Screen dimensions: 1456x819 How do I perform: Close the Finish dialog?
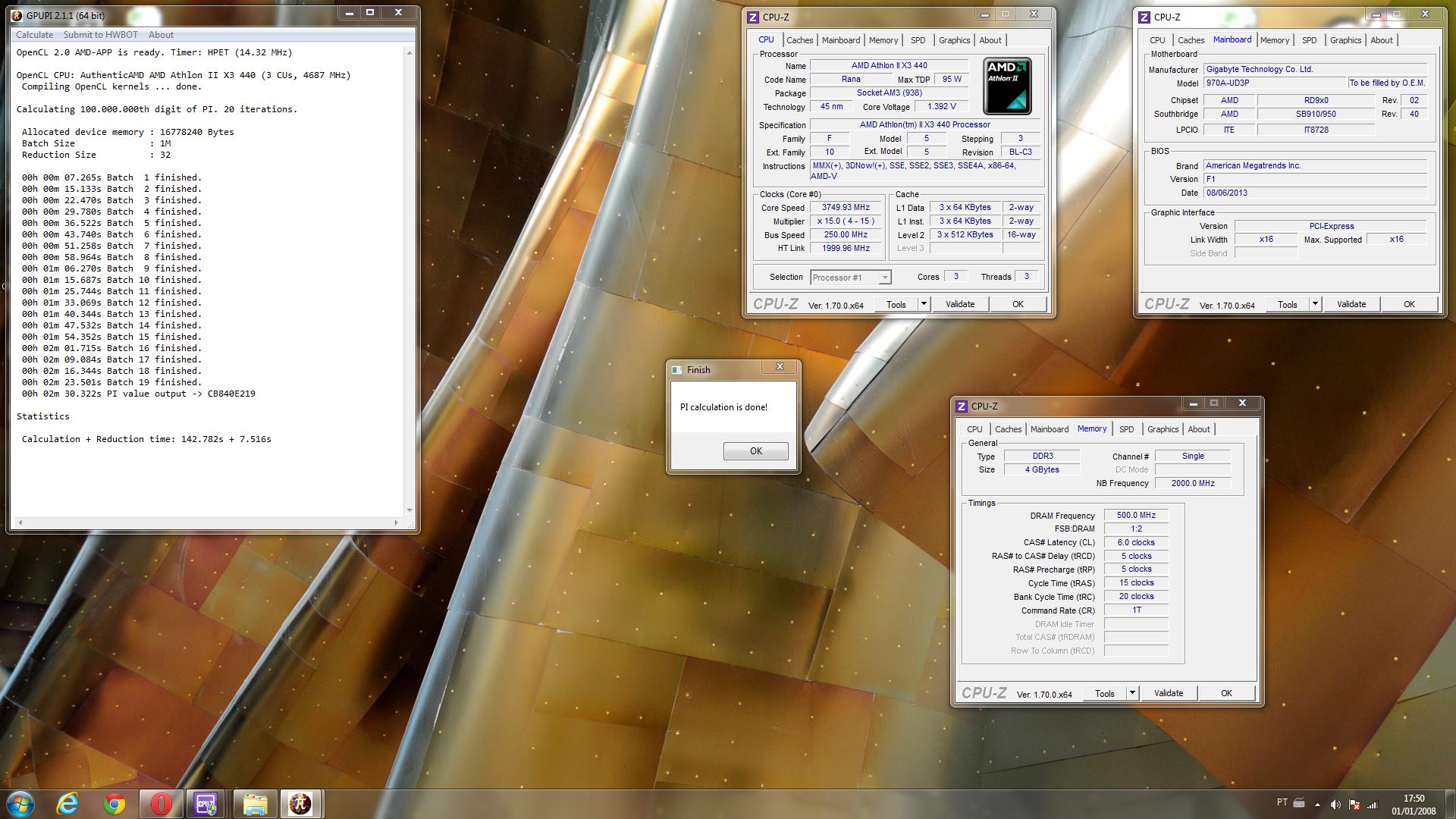point(780,367)
